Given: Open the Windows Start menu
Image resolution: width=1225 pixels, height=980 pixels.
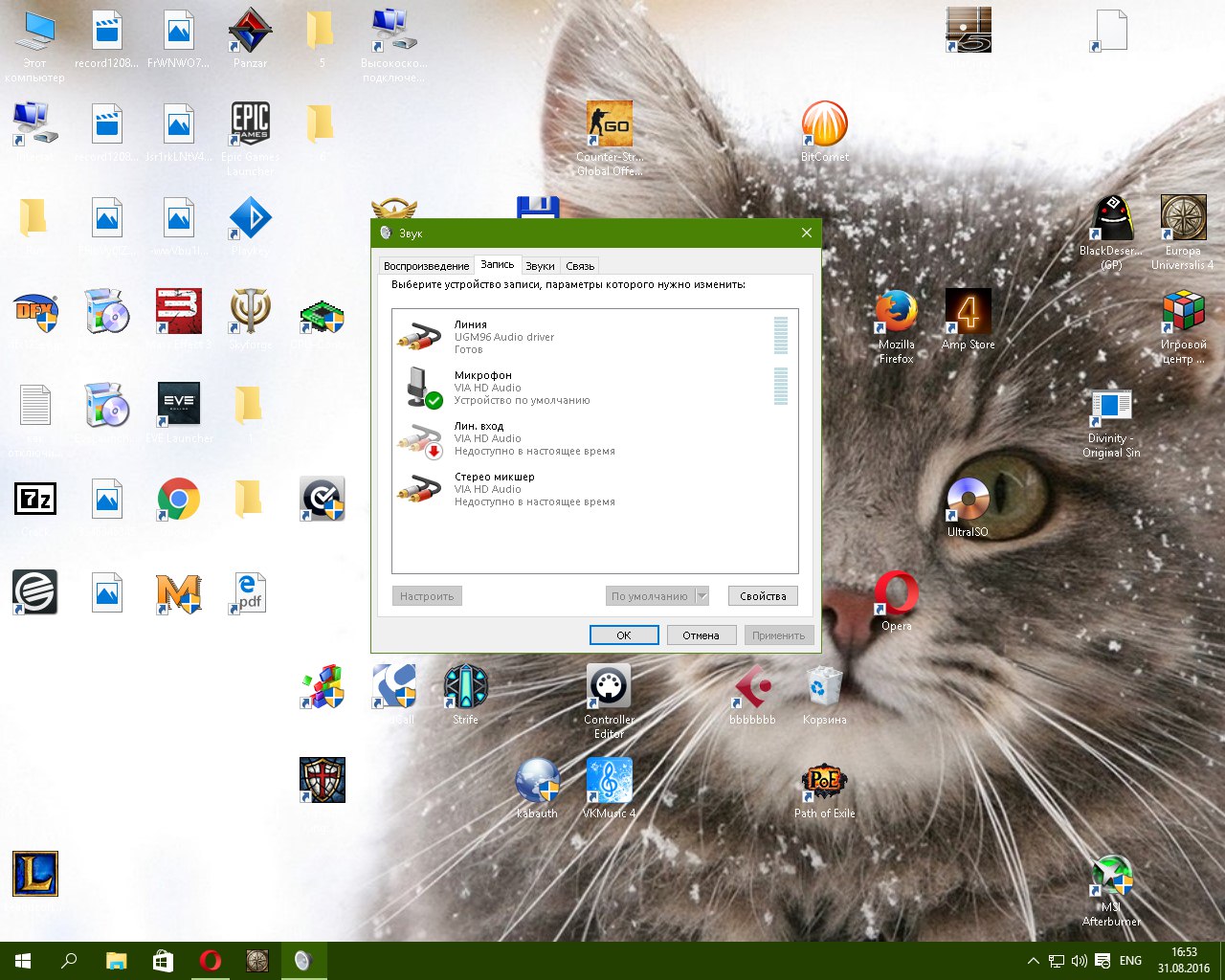Looking at the screenshot, I should point(23,961).
